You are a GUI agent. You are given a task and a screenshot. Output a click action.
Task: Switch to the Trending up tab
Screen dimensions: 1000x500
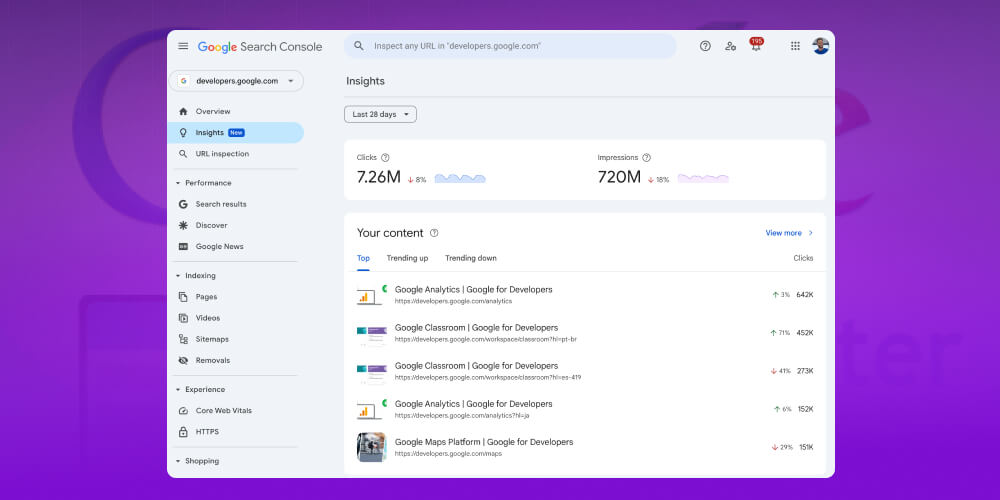coord(407,258)
